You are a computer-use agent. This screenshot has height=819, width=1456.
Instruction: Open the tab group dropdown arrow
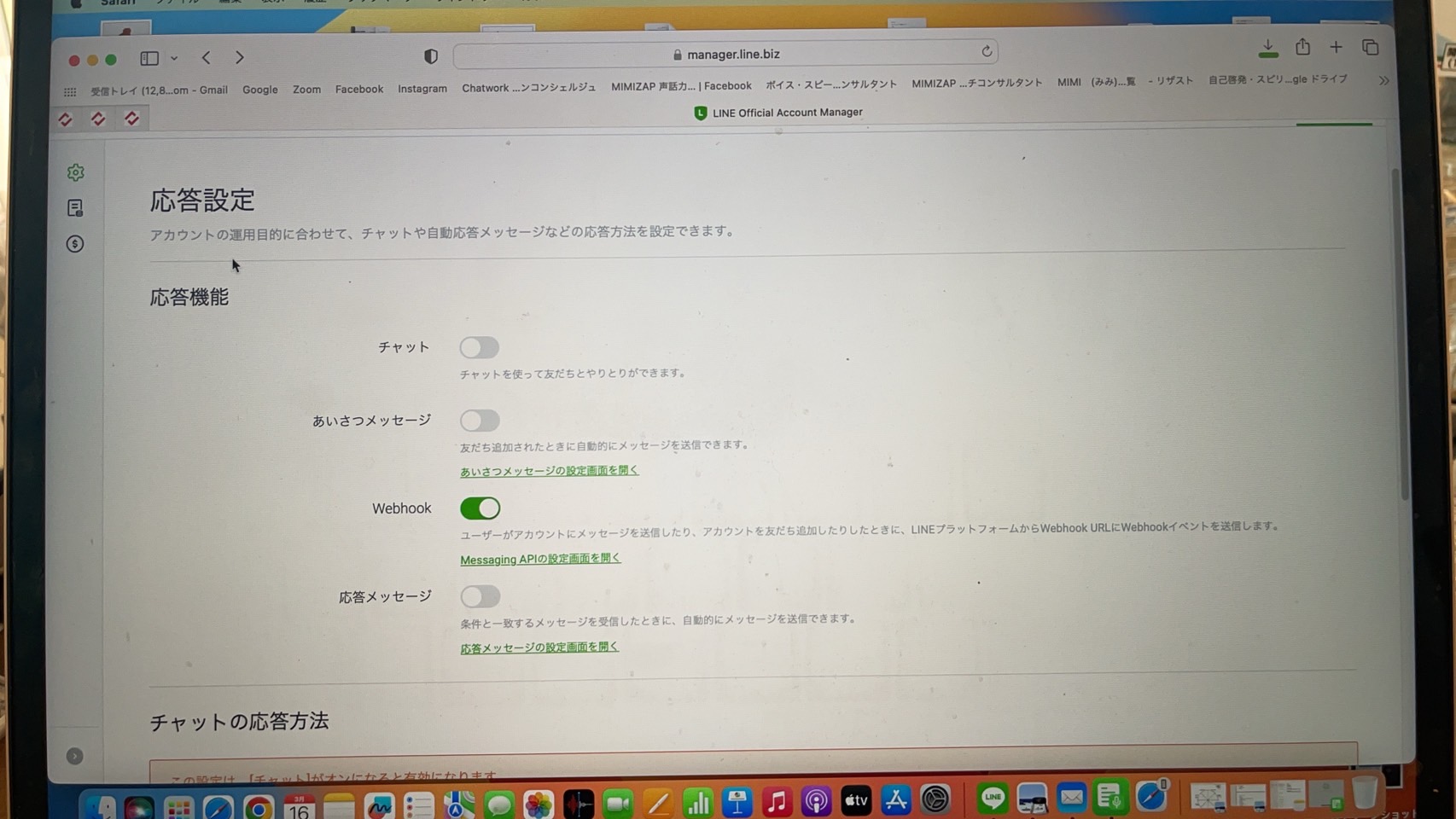click(174, 58)
